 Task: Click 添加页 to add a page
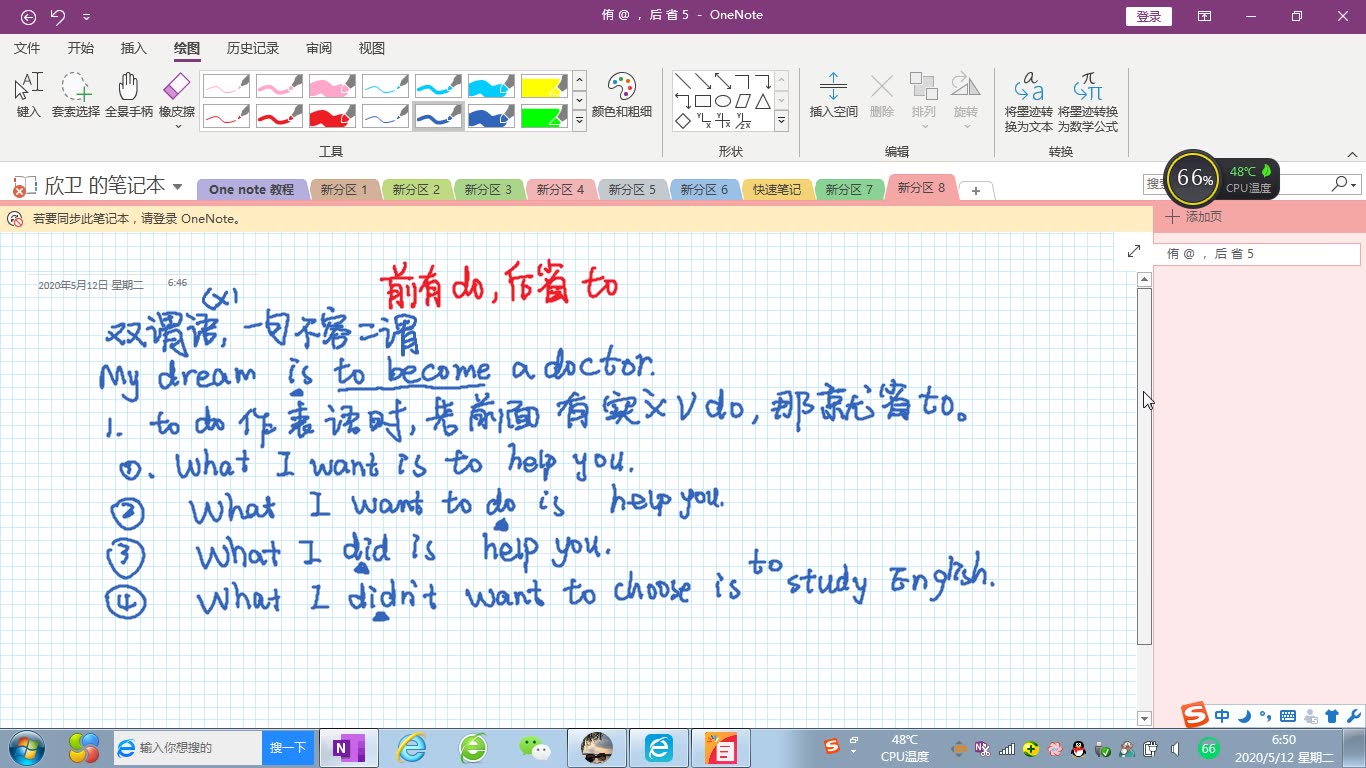click(1194, 216)
